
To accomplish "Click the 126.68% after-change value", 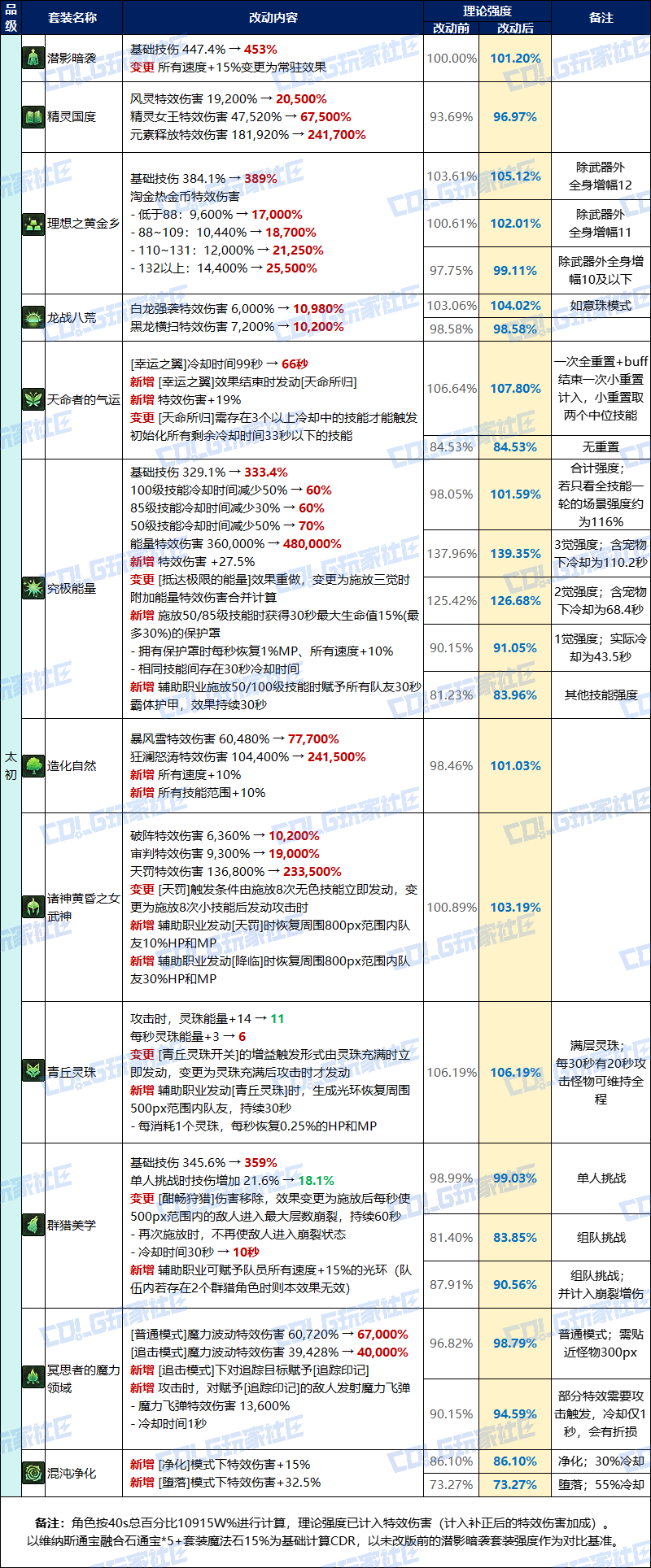I will coord(515,600).
